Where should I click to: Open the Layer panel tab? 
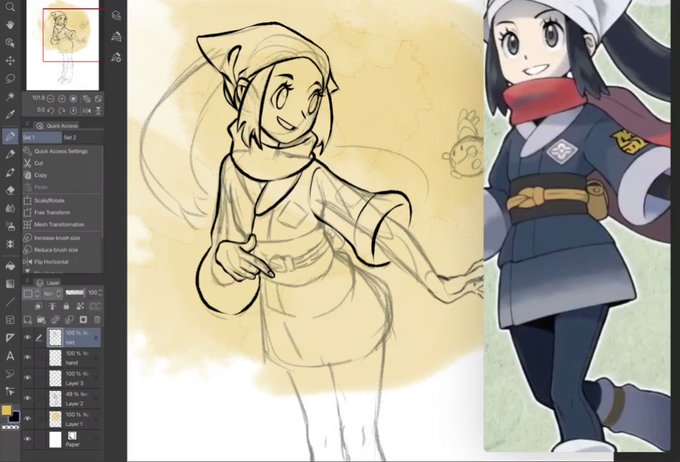click(x=48, y=283)
